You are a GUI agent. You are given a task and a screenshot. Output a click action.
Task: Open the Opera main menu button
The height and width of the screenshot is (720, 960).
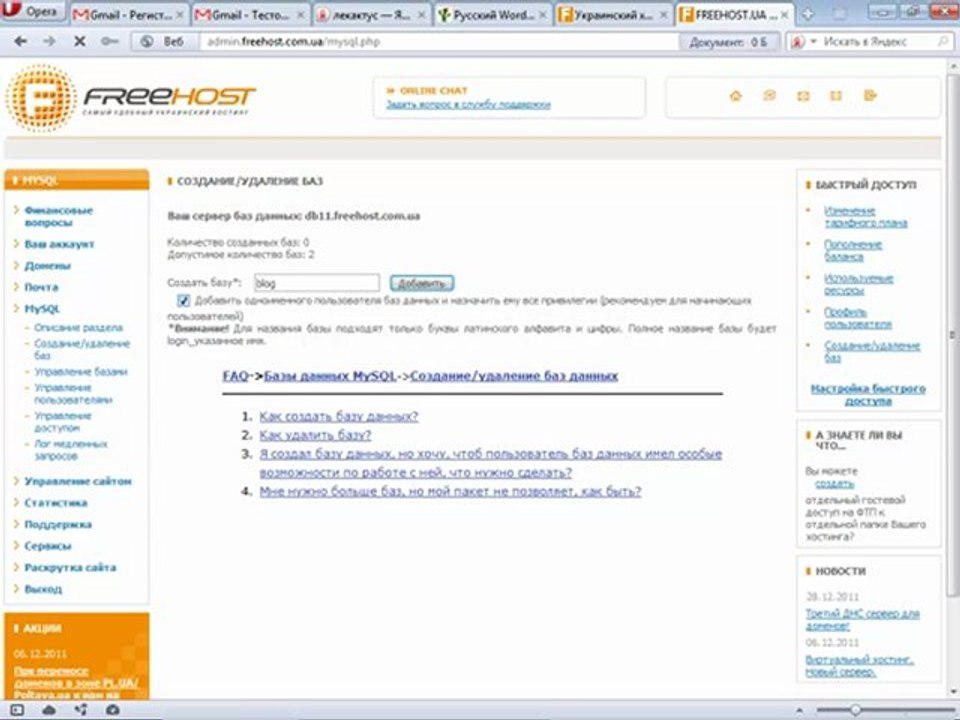pyautogui.click(x=34, y=10)
